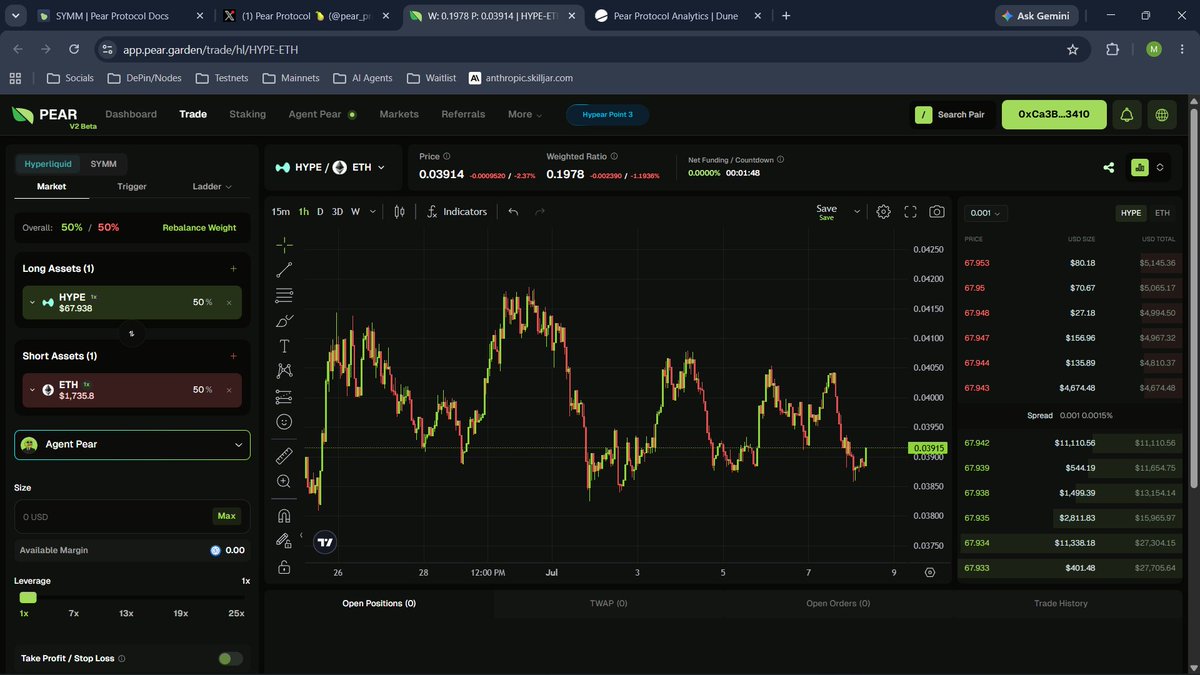1200x675 pixels.
Task: Add a long asset with plus
Action: 233,269
